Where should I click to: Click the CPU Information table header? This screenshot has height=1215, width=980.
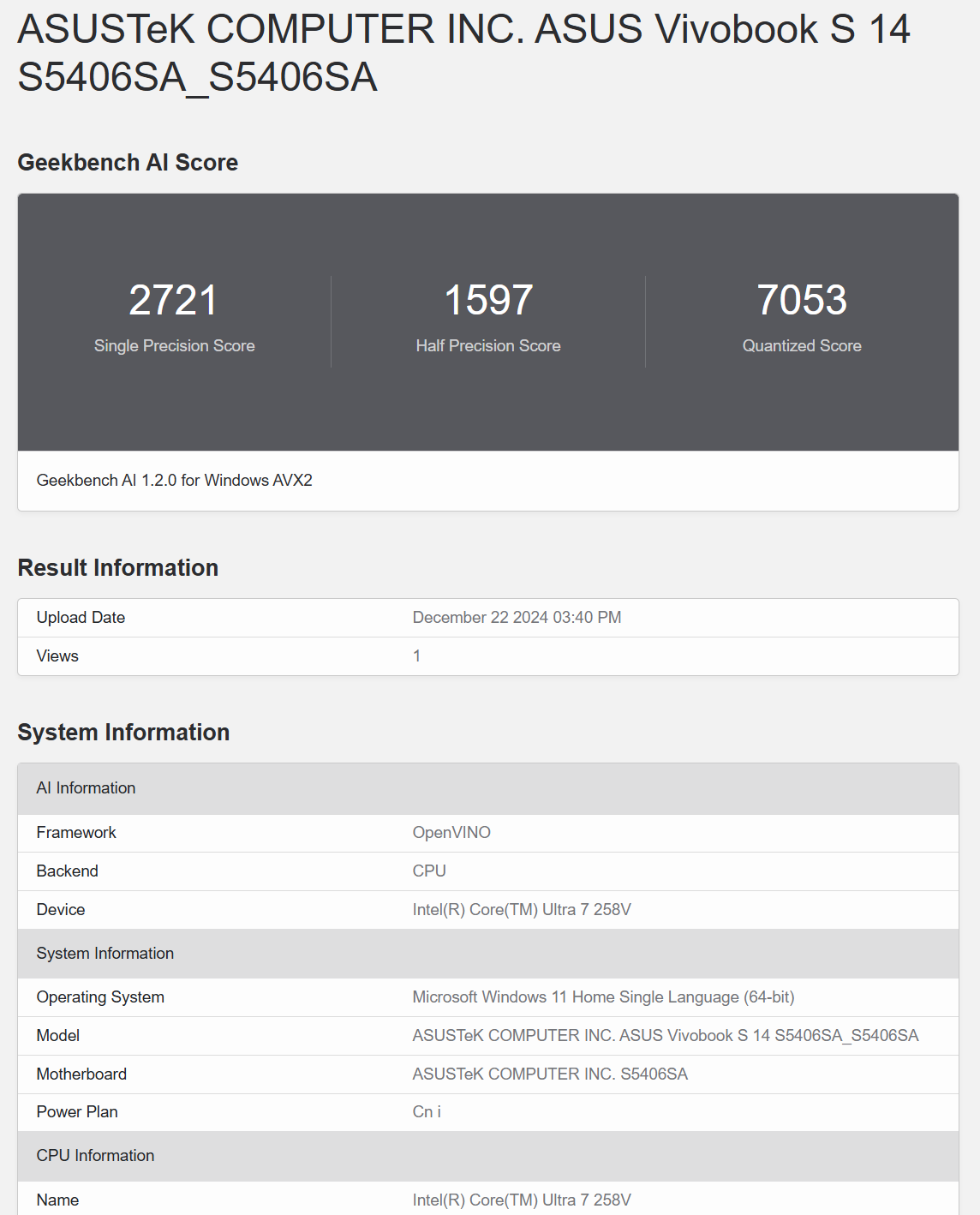488,1156
